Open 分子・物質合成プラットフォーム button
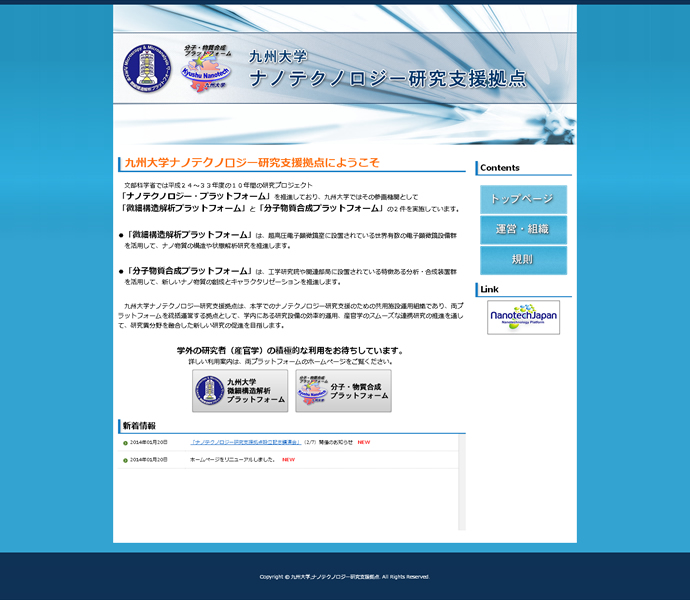The height and width of the screenshot is (600, 690). click(x=343, y=391)
